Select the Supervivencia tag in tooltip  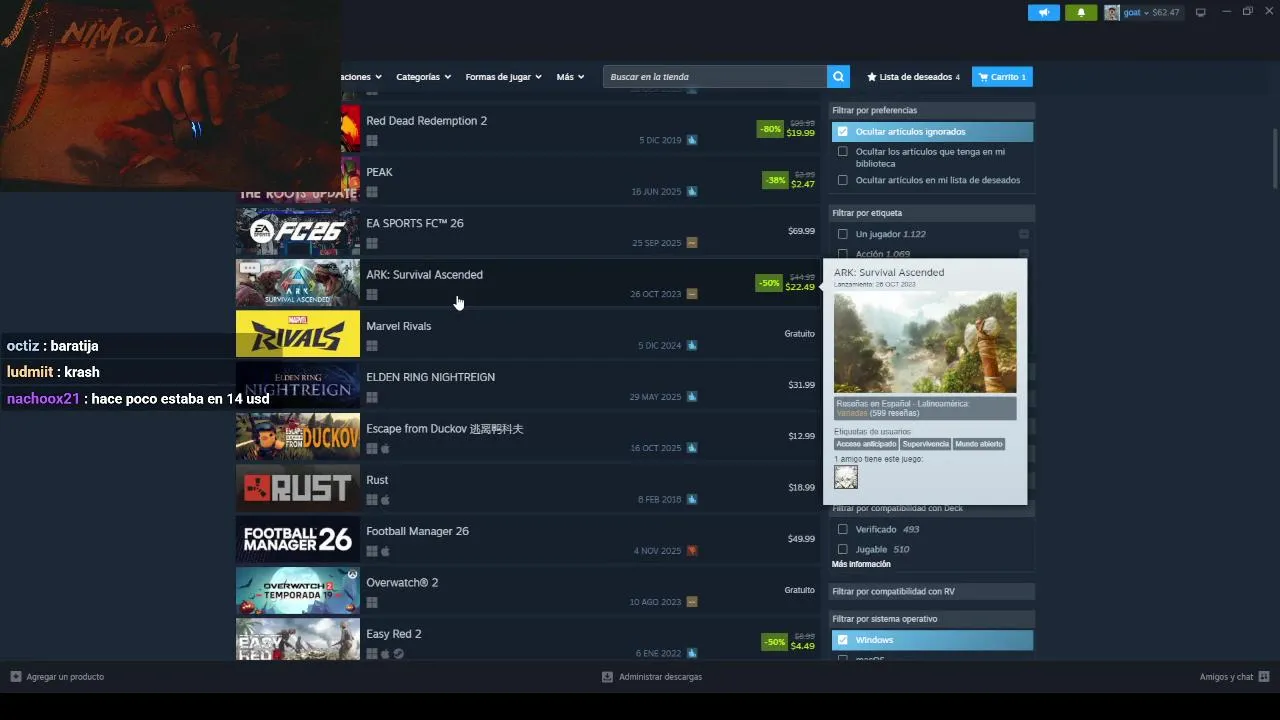(925, 444)
